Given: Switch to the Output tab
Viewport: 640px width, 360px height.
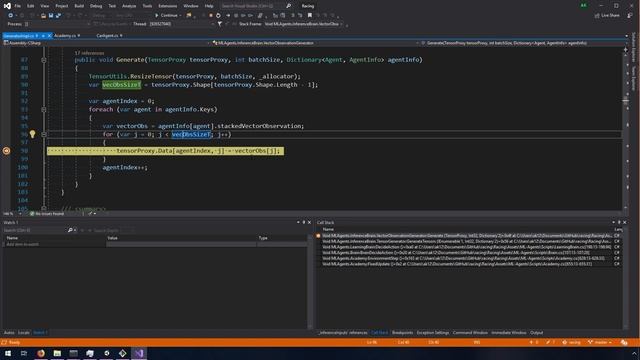Looking at the screenshot, I should [x=536, y=333].
